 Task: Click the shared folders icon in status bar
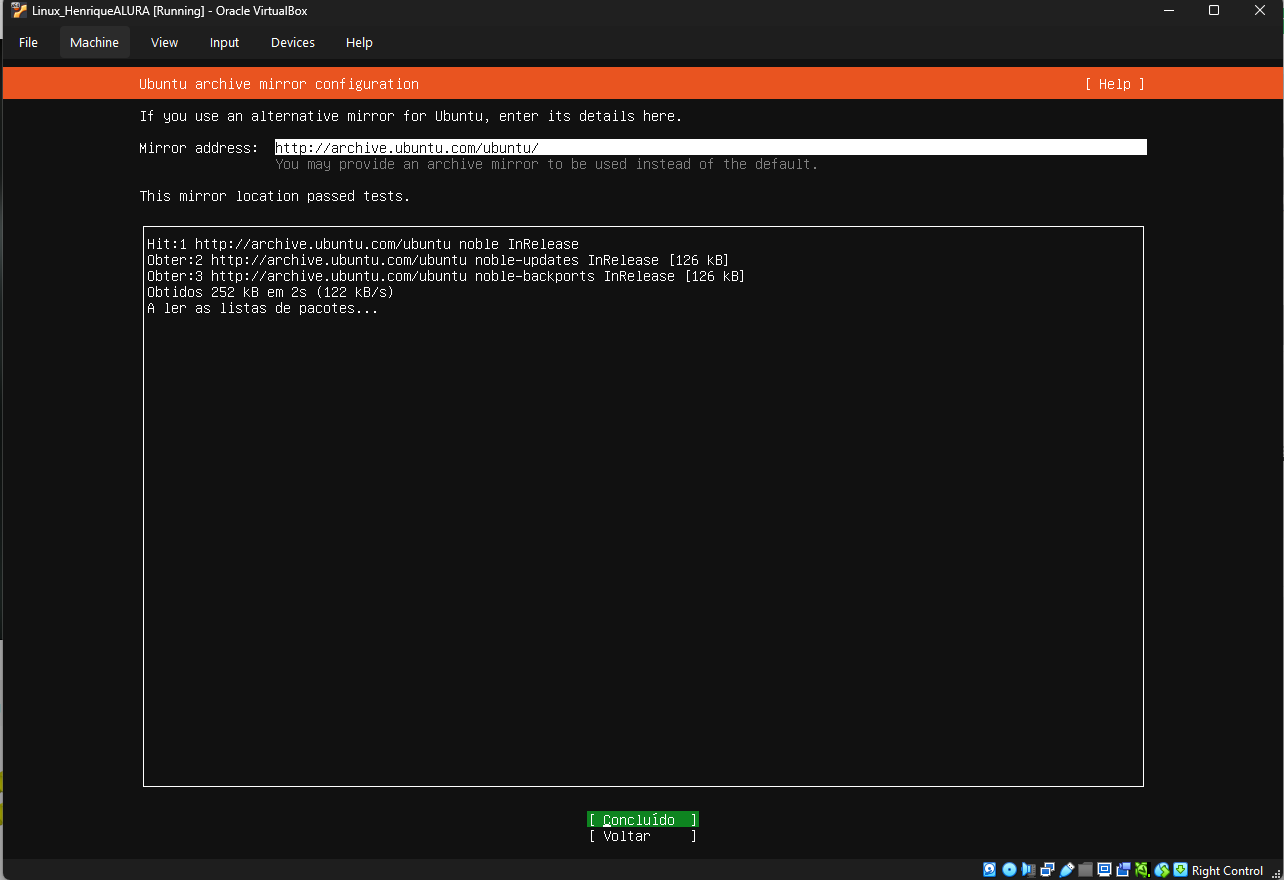point(1085,870)
